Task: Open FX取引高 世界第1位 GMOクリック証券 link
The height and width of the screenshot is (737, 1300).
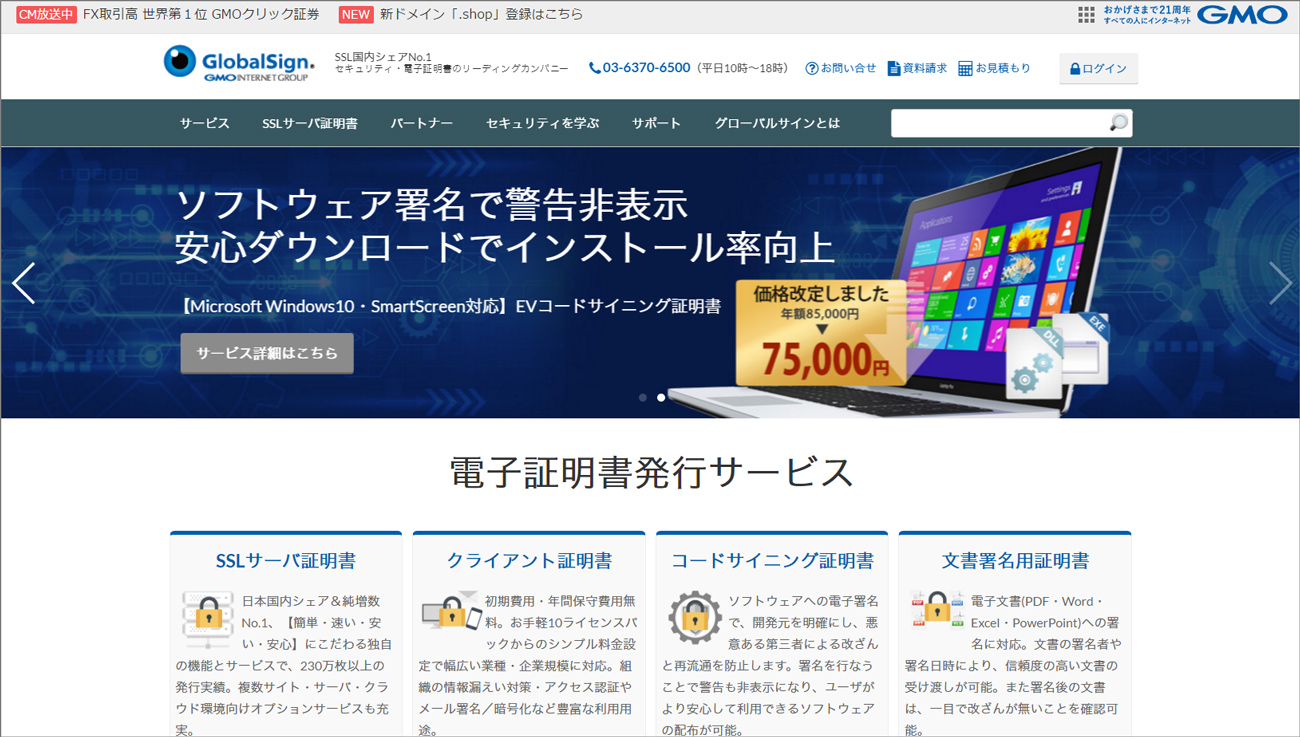Action: pyautogui.click(x=201, y=15)
